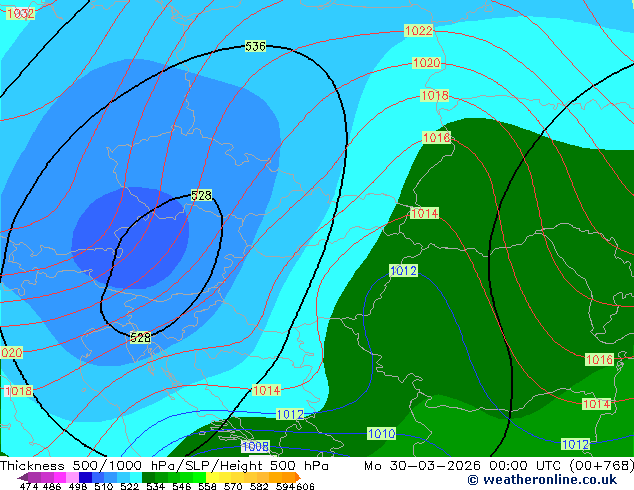Click the blue 1010 isobar label
This screenshot has height=490, width=634.
pyautogui.click(x=381, y=434)
